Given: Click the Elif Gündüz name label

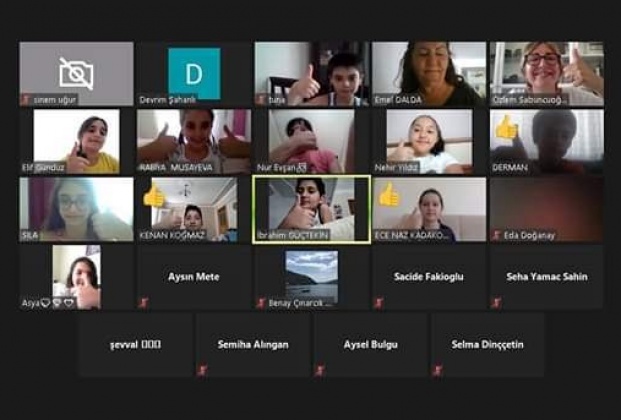Looking at the screenshot, I should [43, 168].
